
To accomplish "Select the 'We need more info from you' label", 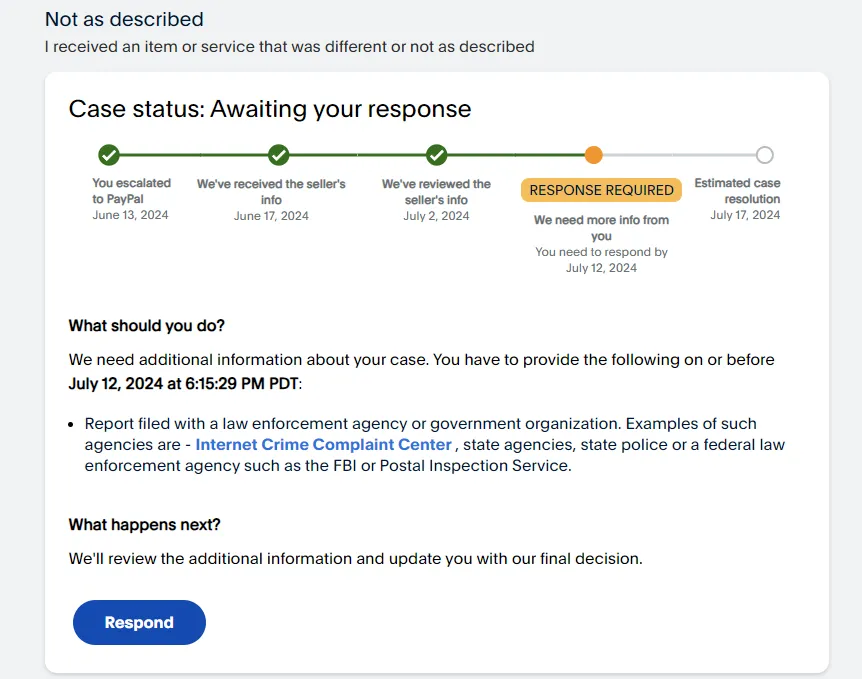I will [600, 227].
